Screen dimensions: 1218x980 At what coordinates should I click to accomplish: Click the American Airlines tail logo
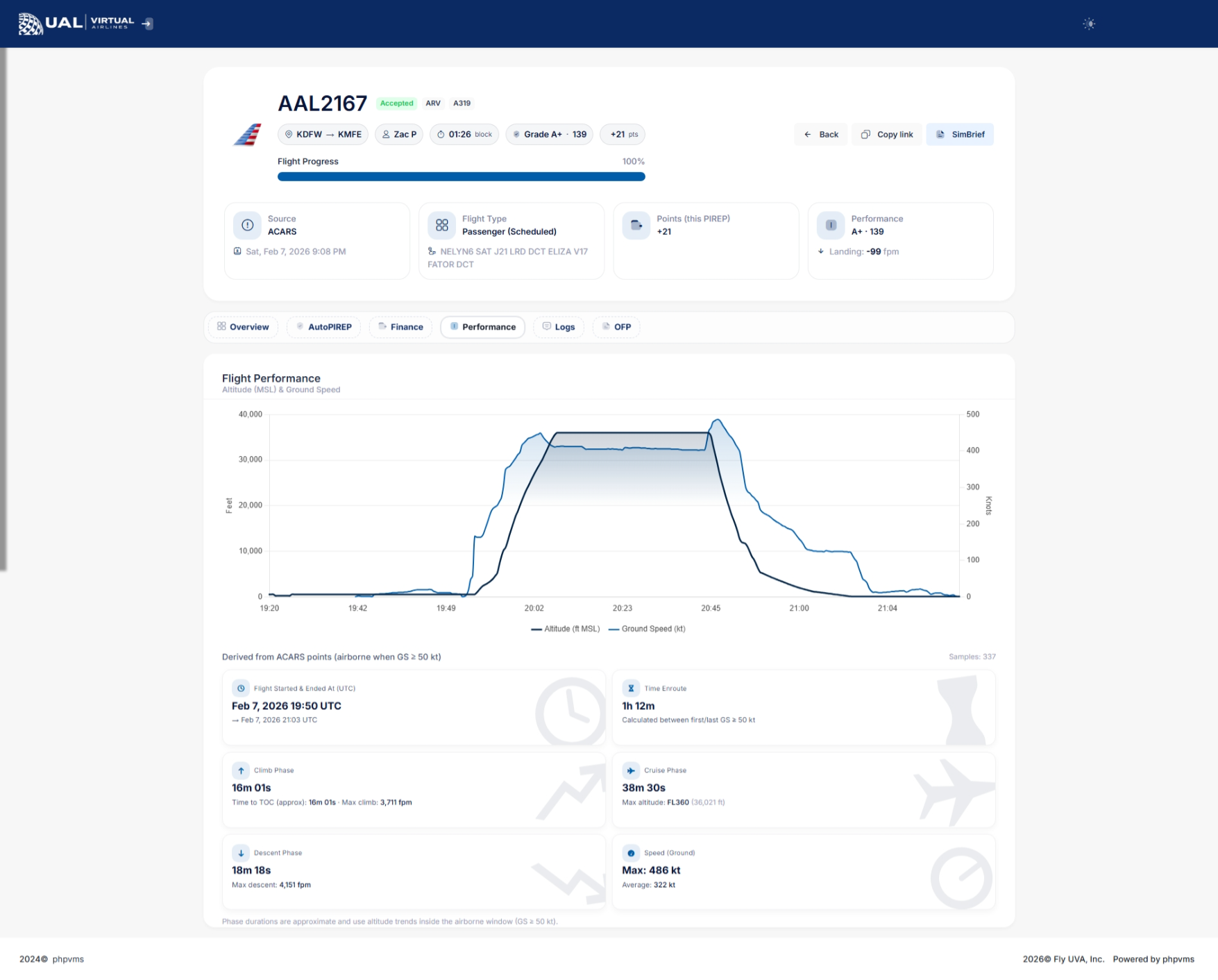[x=247, y=135]
